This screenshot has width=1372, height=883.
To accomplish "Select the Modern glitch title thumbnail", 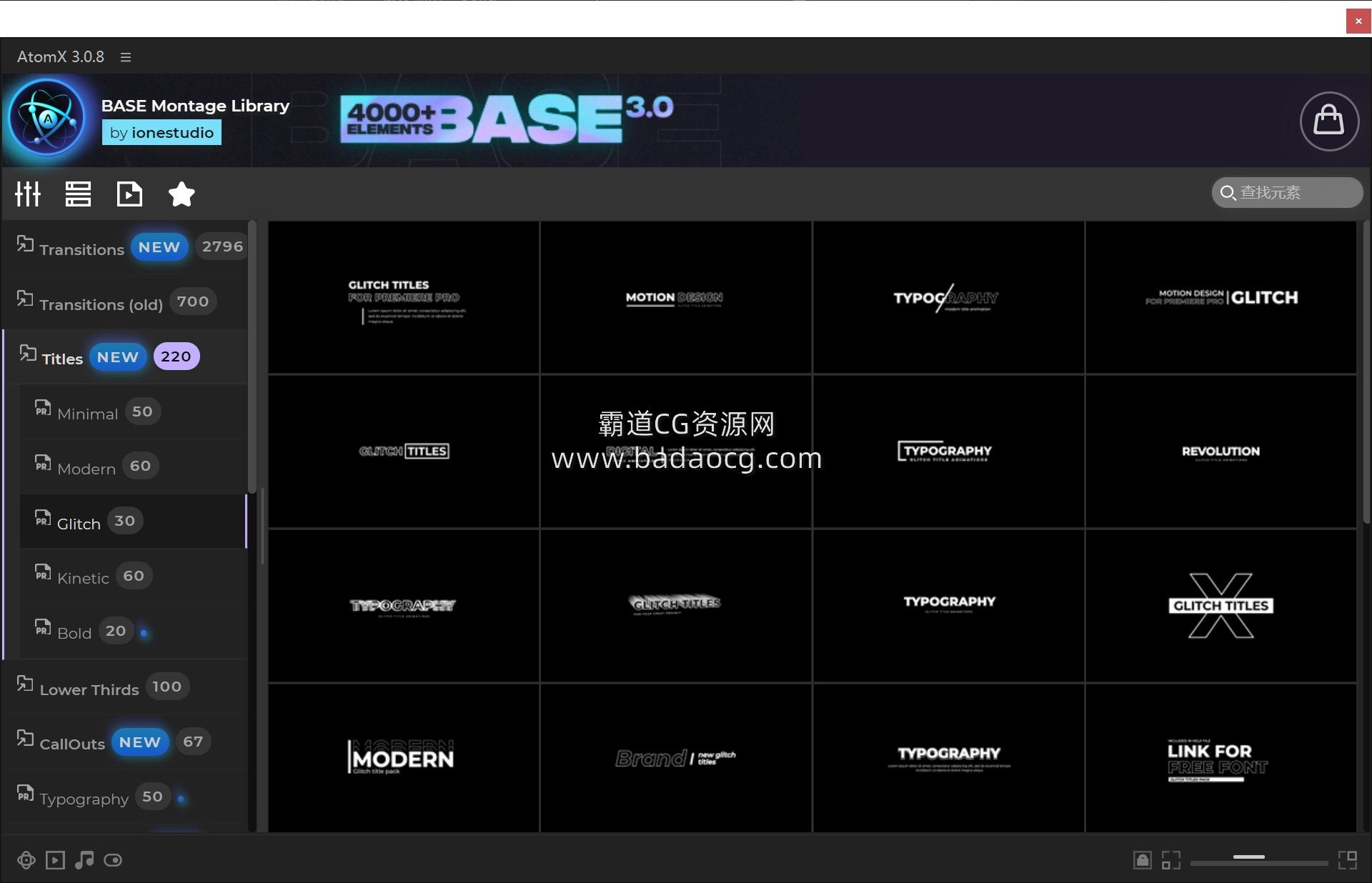I will point(404,758).
